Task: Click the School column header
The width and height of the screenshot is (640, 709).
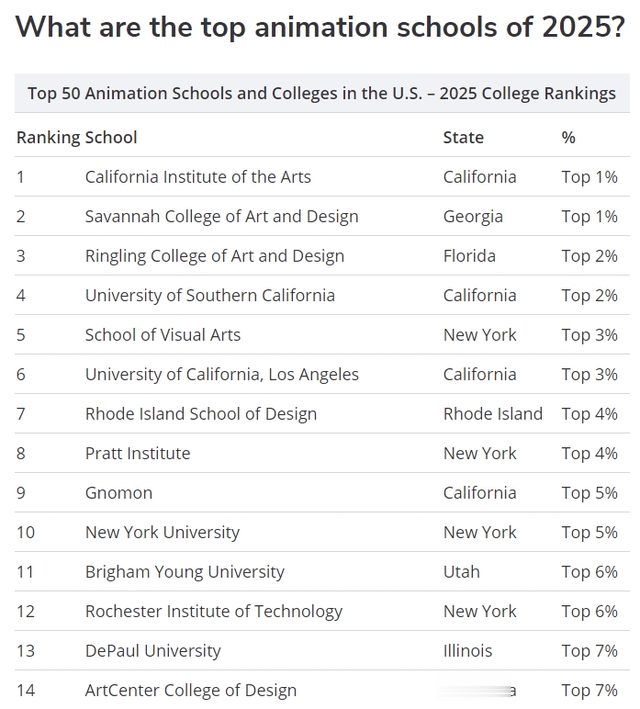Action: click(111, 137)
